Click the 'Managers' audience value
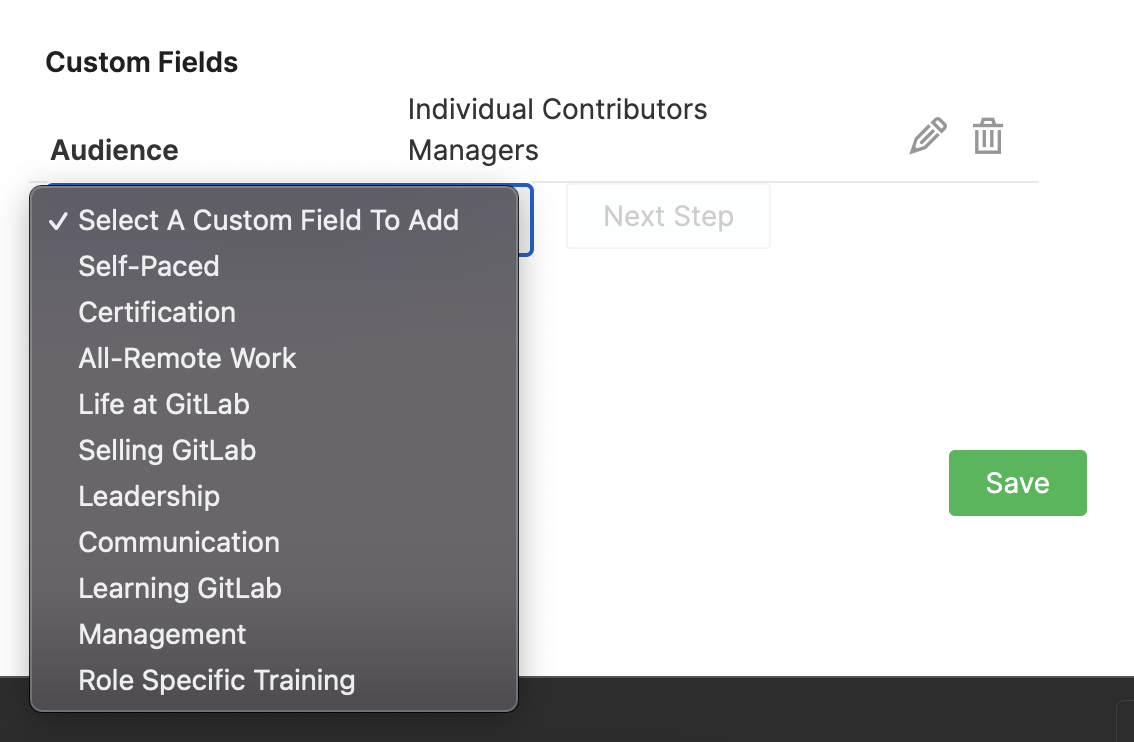1134x742 pixels. coord(472,151)
